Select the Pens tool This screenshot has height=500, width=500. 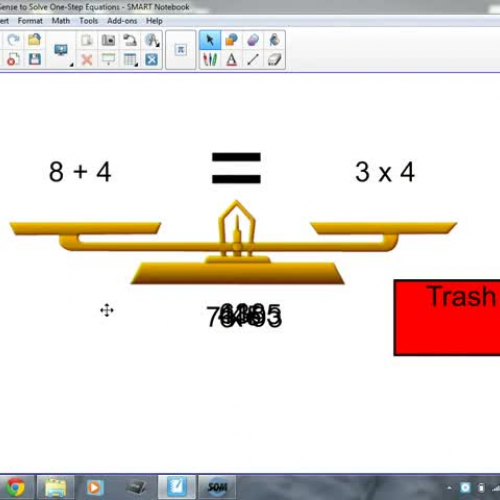click(x=210, y=60)
